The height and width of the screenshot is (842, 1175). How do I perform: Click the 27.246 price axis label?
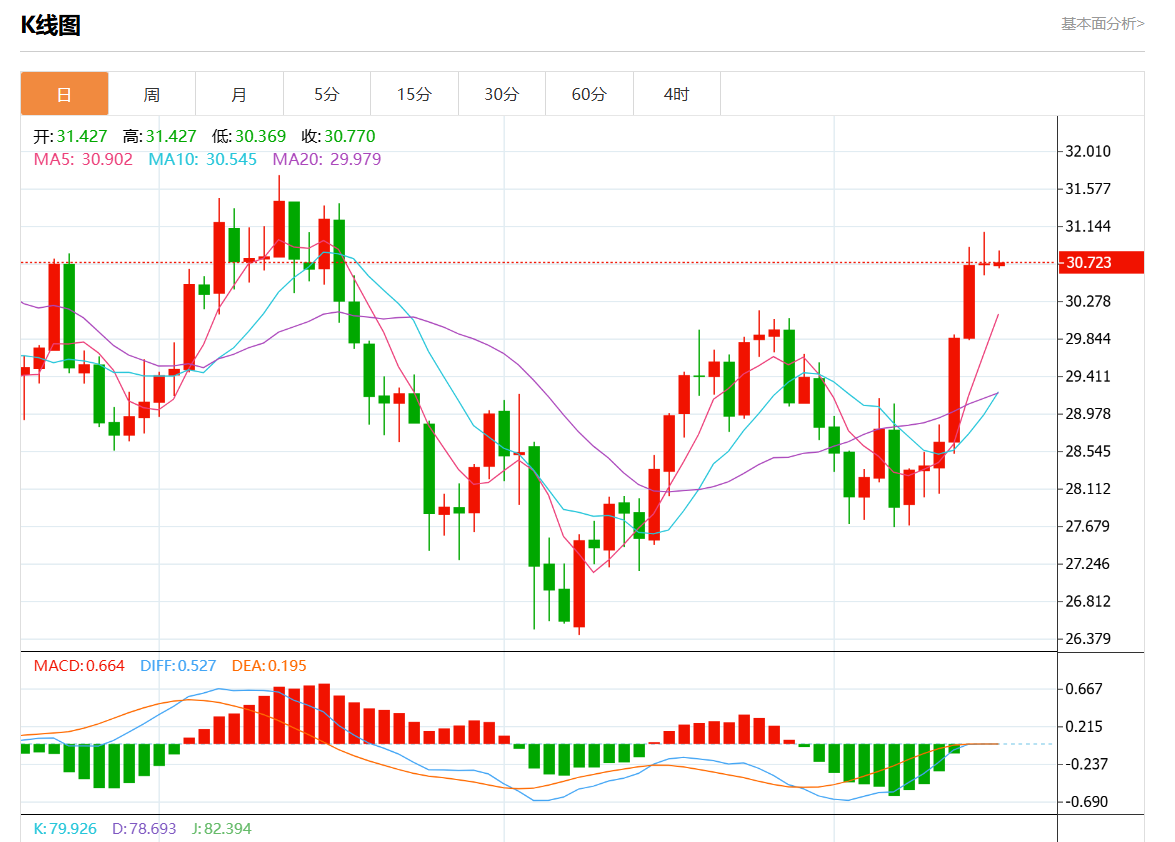1088,563
